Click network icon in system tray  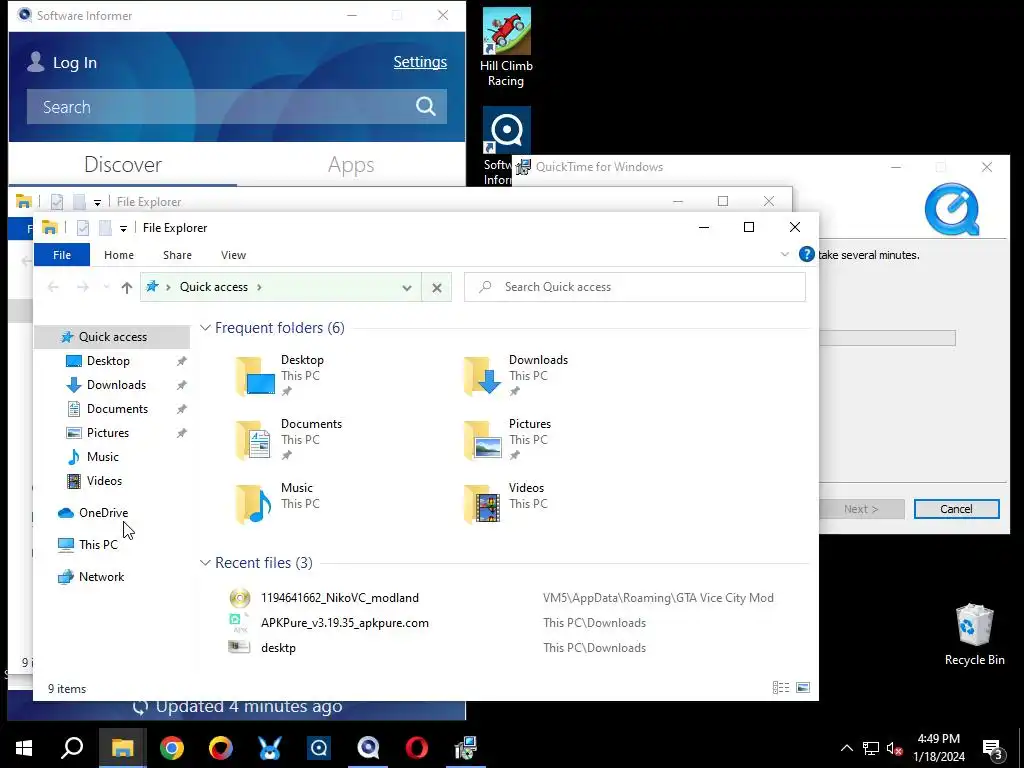click(x=871, y=748)
